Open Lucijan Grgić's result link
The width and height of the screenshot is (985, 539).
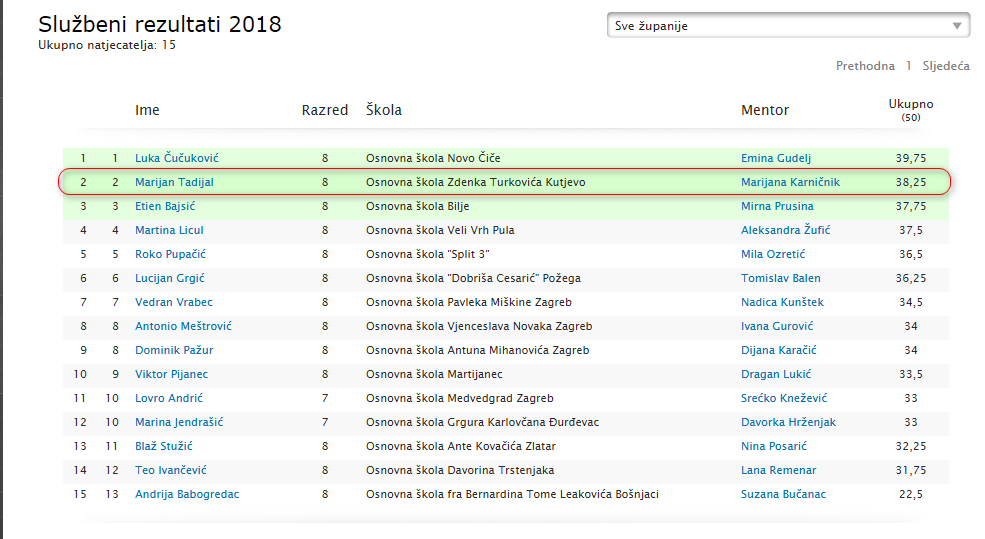pos(170,278)
